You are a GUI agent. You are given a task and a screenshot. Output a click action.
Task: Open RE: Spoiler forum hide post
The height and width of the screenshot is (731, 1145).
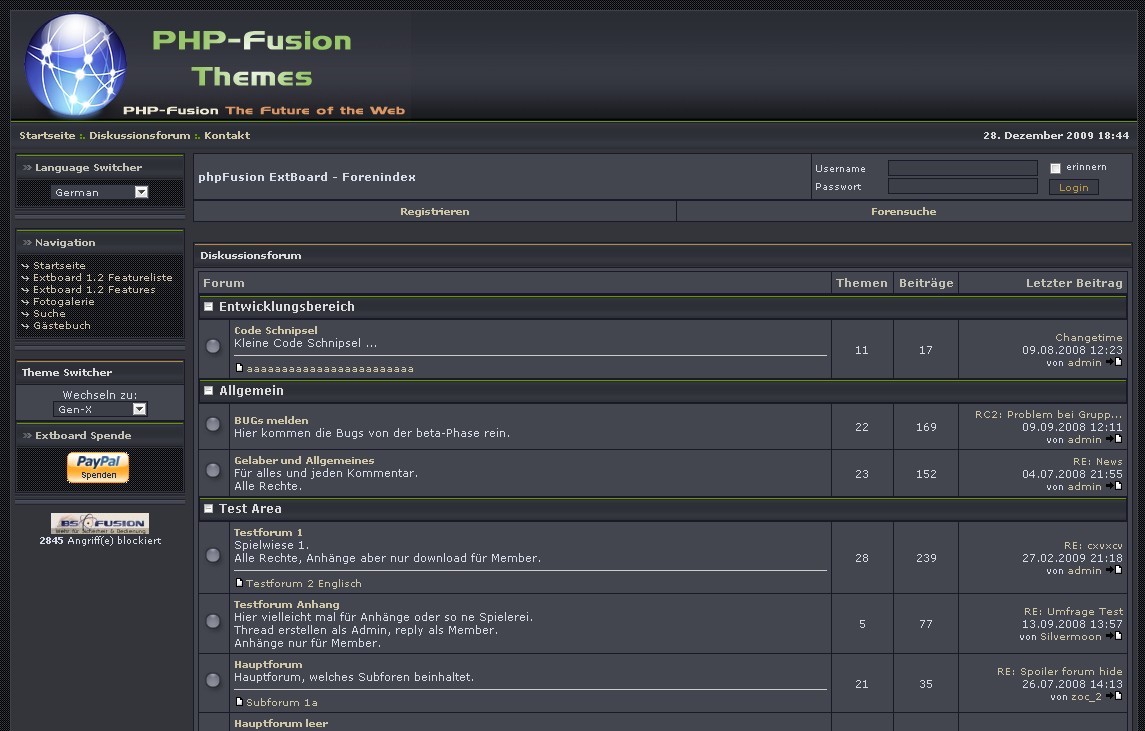[x=1060, y=671]
